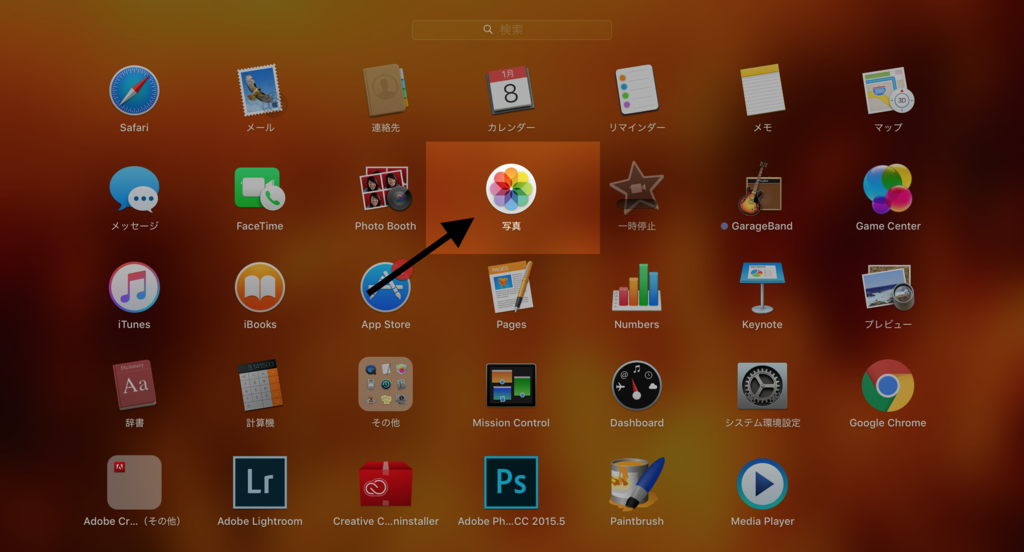Screen dimensions: 1024x552
Task: Launch GarageBand
Action: tap(760, 189)
